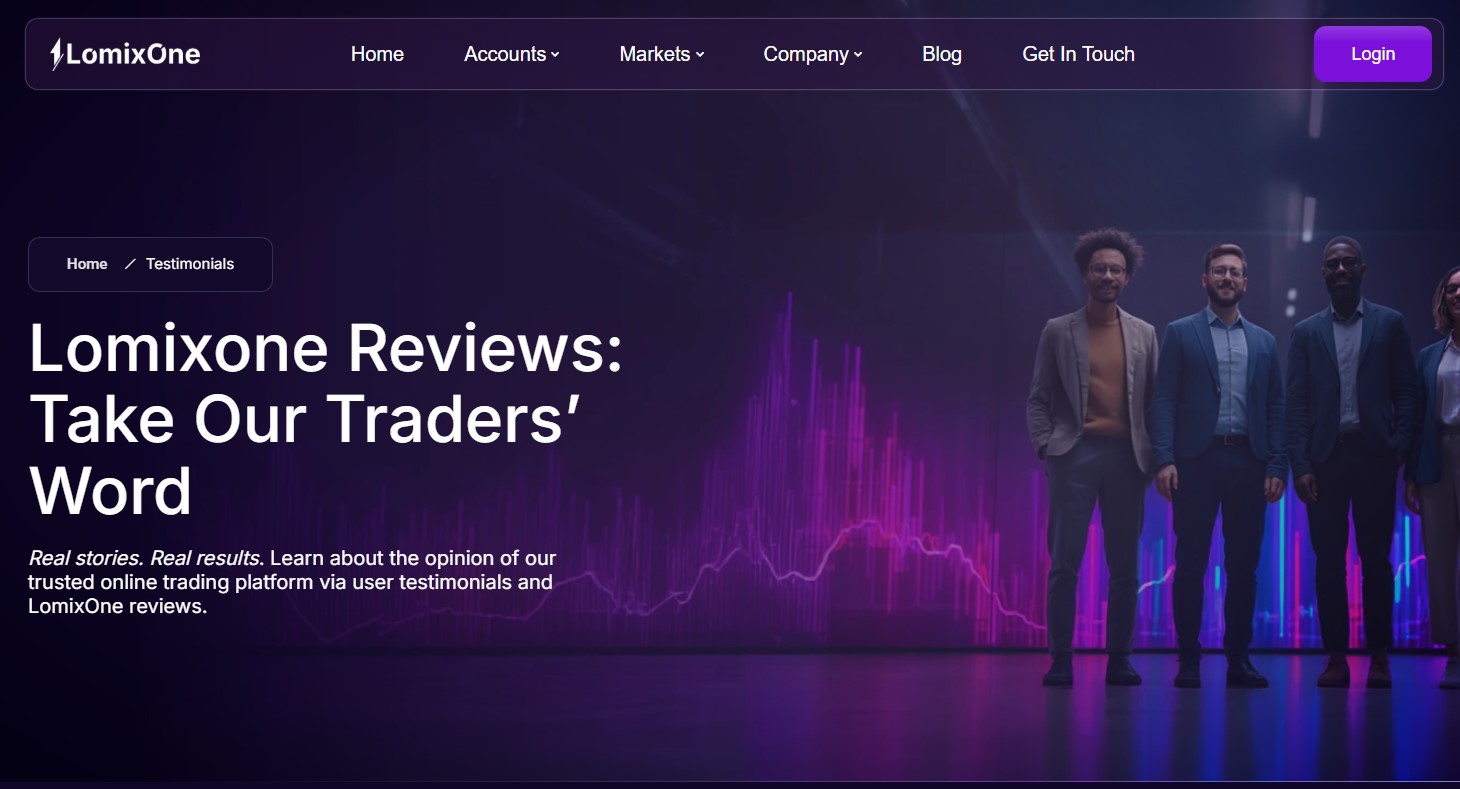Expand the chevron beside Accounts

click(555, 55)
